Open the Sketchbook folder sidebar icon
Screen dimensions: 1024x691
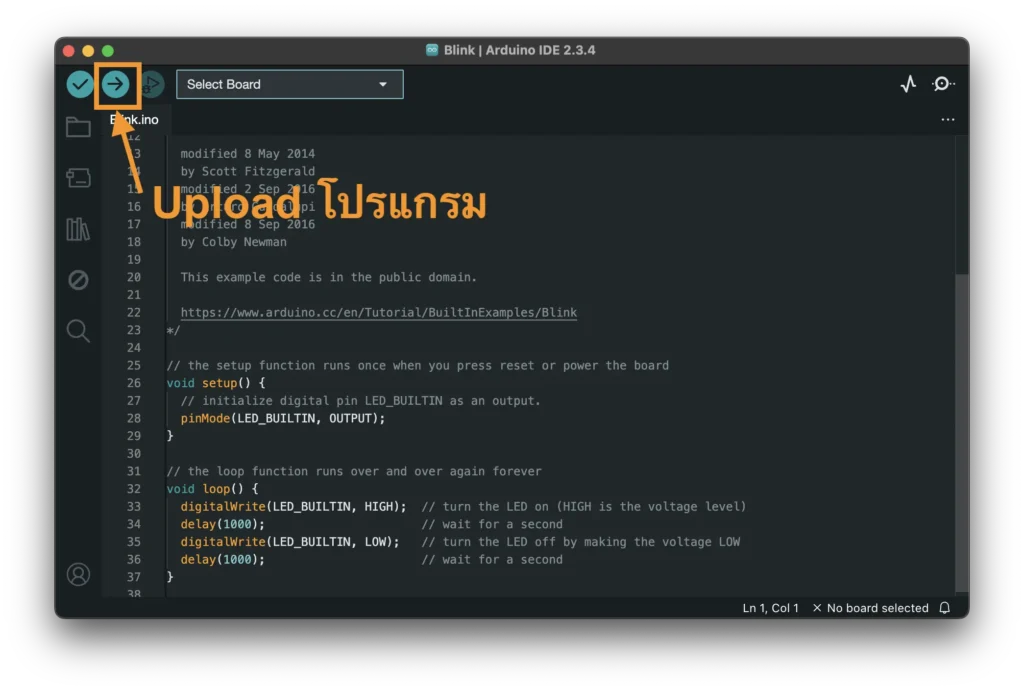pyautogui.click(x=78, y=127)
